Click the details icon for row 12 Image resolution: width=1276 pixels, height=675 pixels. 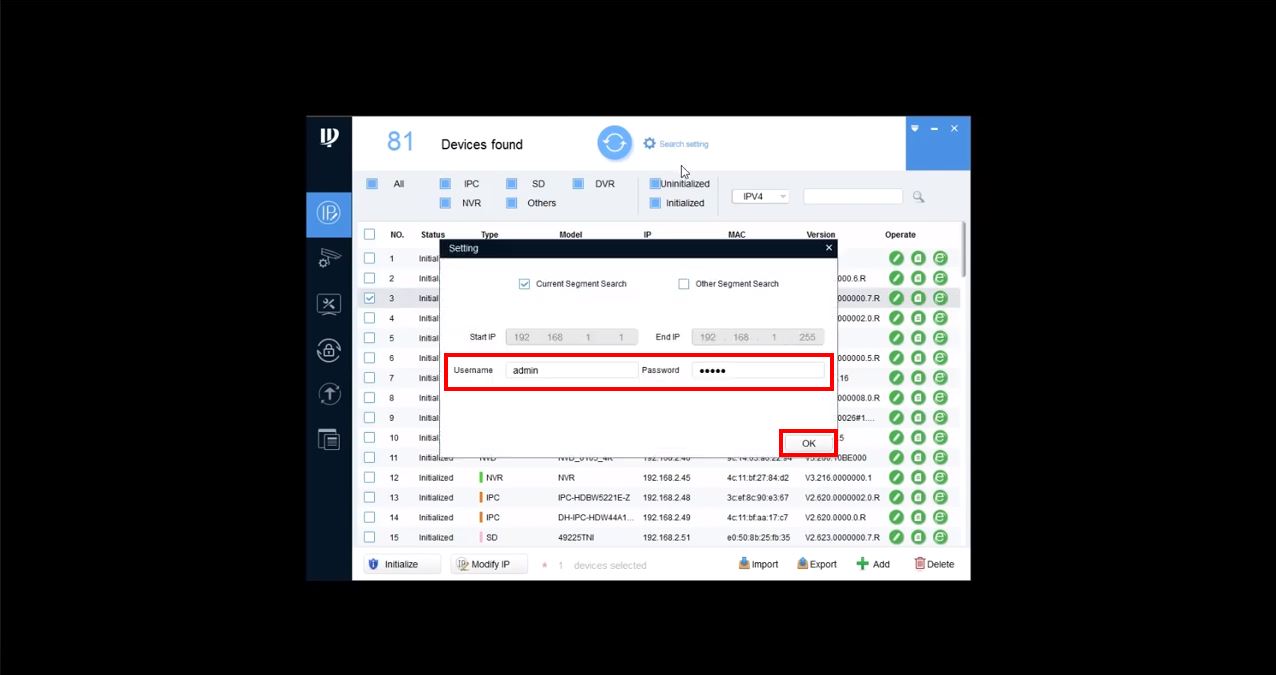coord(918,477)
